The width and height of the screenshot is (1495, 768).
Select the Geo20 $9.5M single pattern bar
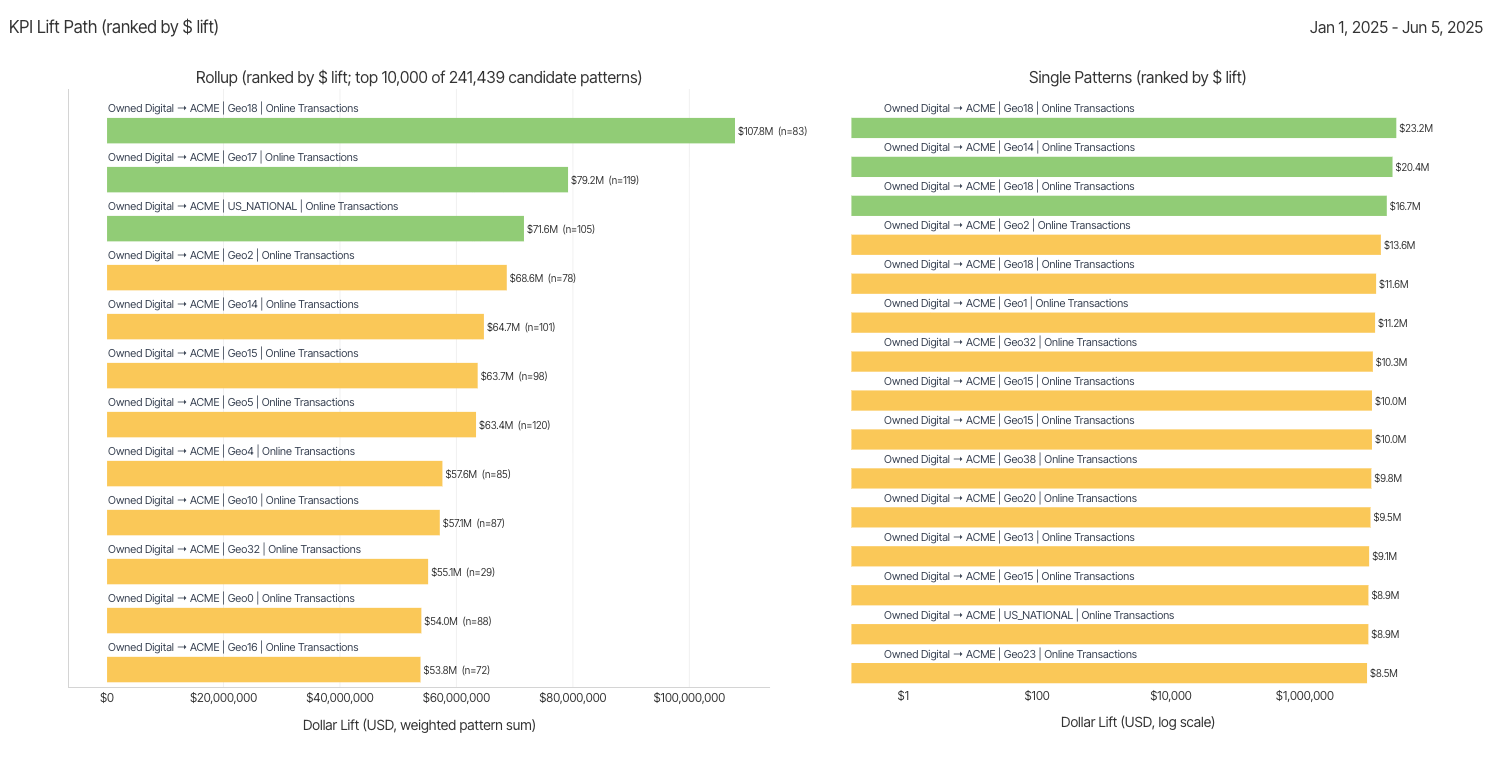[1110, 518]
